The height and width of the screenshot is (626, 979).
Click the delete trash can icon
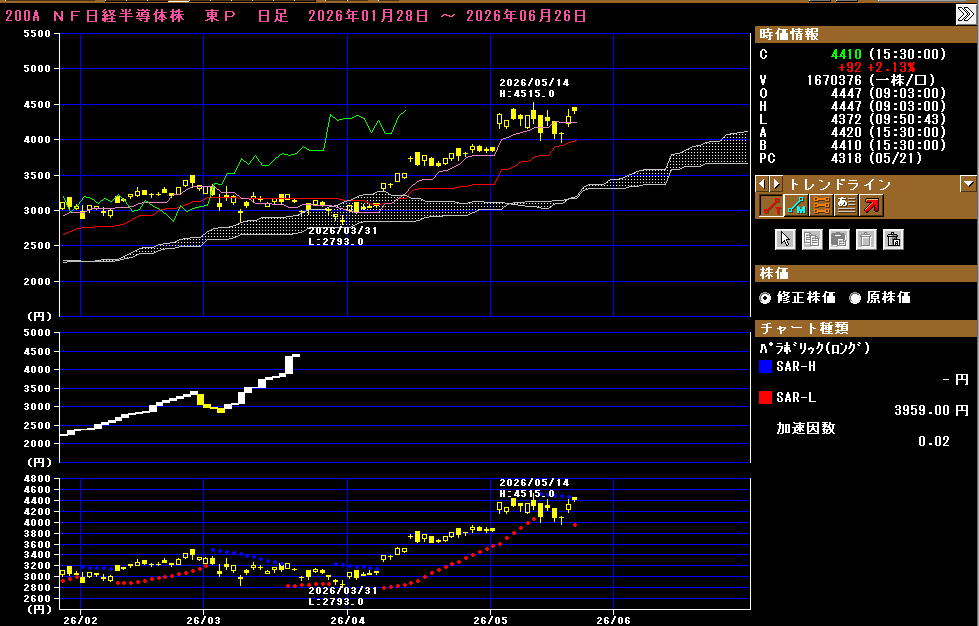[866, 239]
